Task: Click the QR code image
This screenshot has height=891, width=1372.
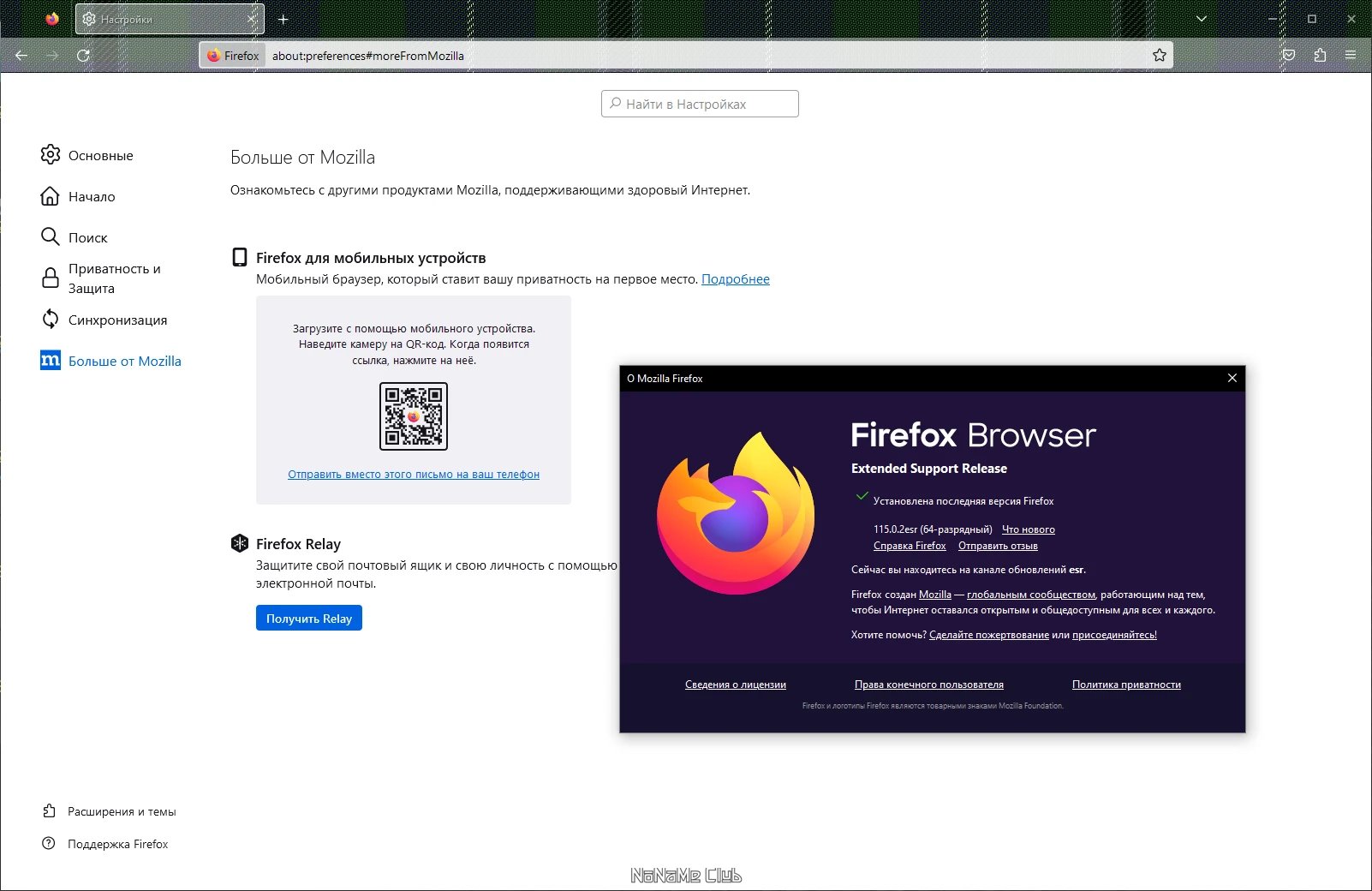Action: [414, 416]
